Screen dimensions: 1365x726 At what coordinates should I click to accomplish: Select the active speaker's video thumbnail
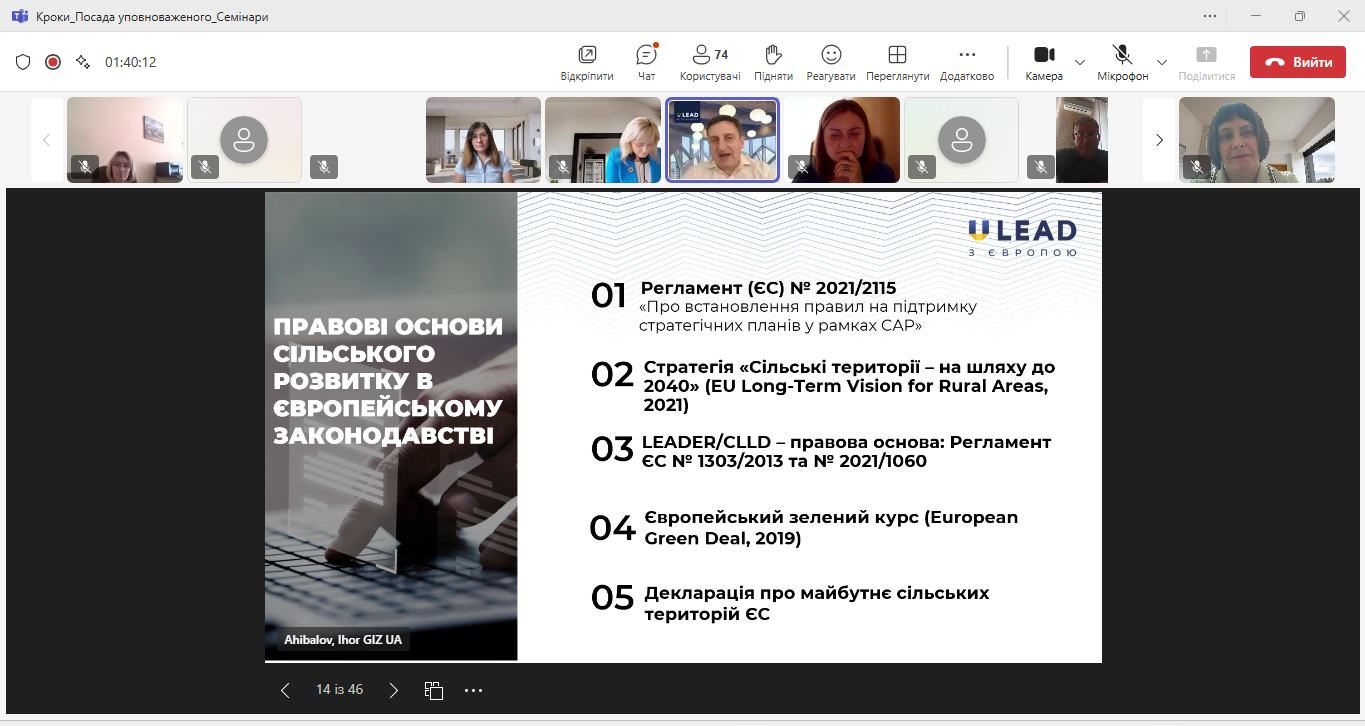tap(722, 140)
